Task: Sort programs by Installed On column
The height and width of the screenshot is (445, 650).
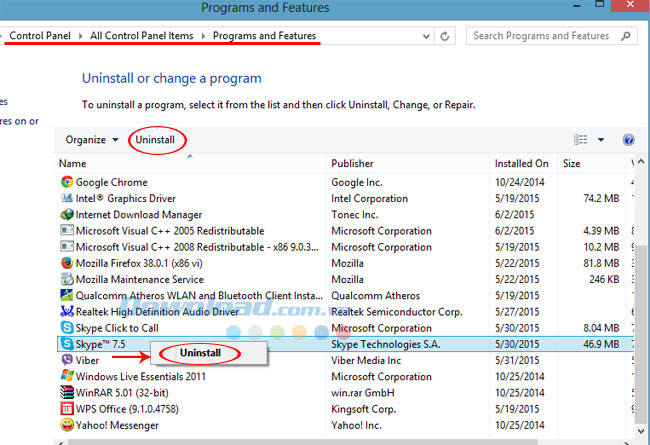Action: pos(521,163)
